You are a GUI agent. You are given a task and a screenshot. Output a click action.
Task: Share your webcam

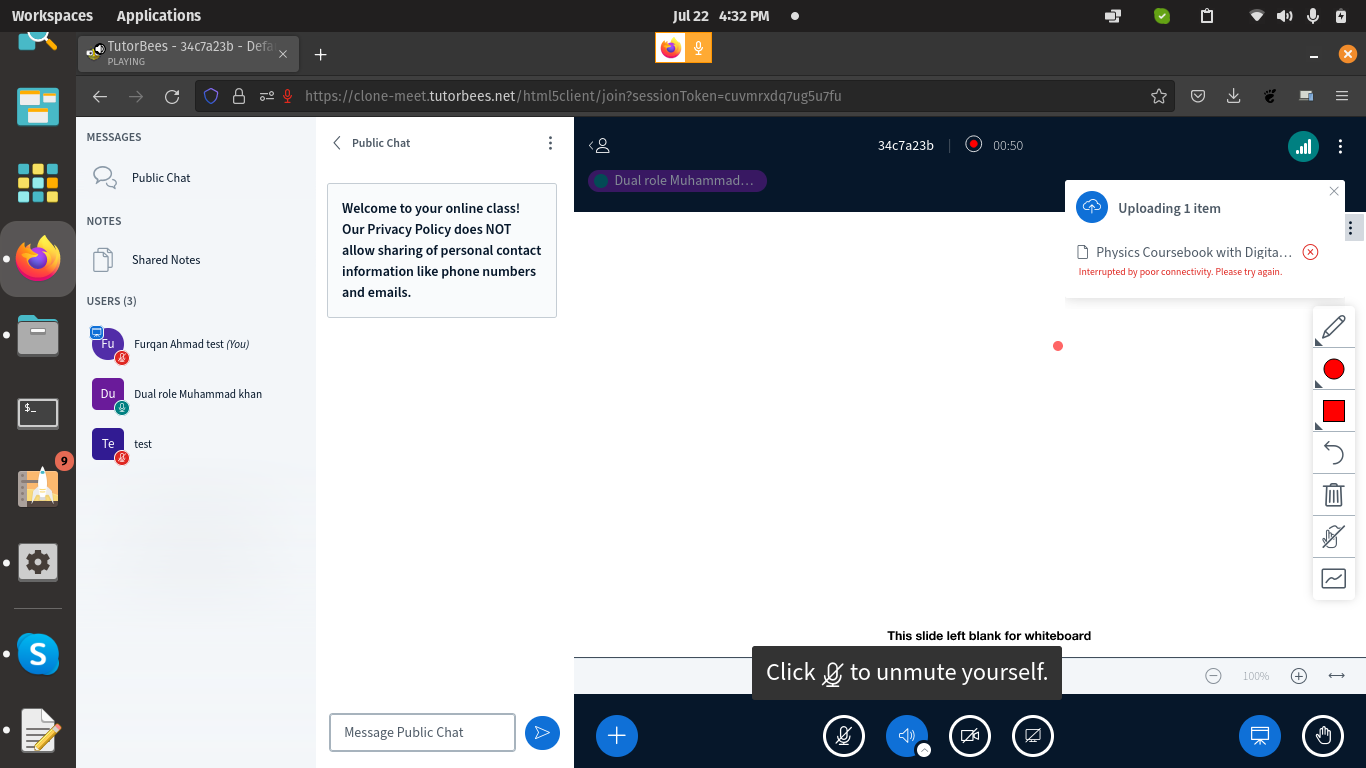pyautogui.click(x=969, y=735)
